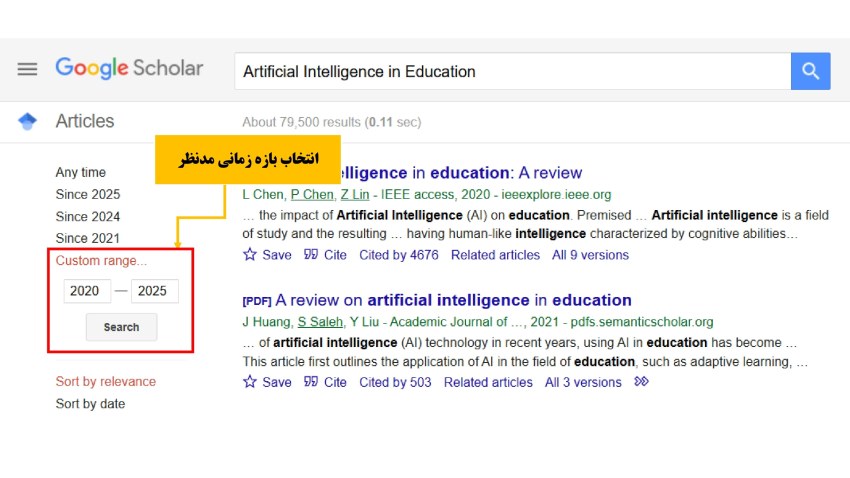Screen dimensions: 850x478
Task: Select the Since 2021 filter
Action: point(88,238)
